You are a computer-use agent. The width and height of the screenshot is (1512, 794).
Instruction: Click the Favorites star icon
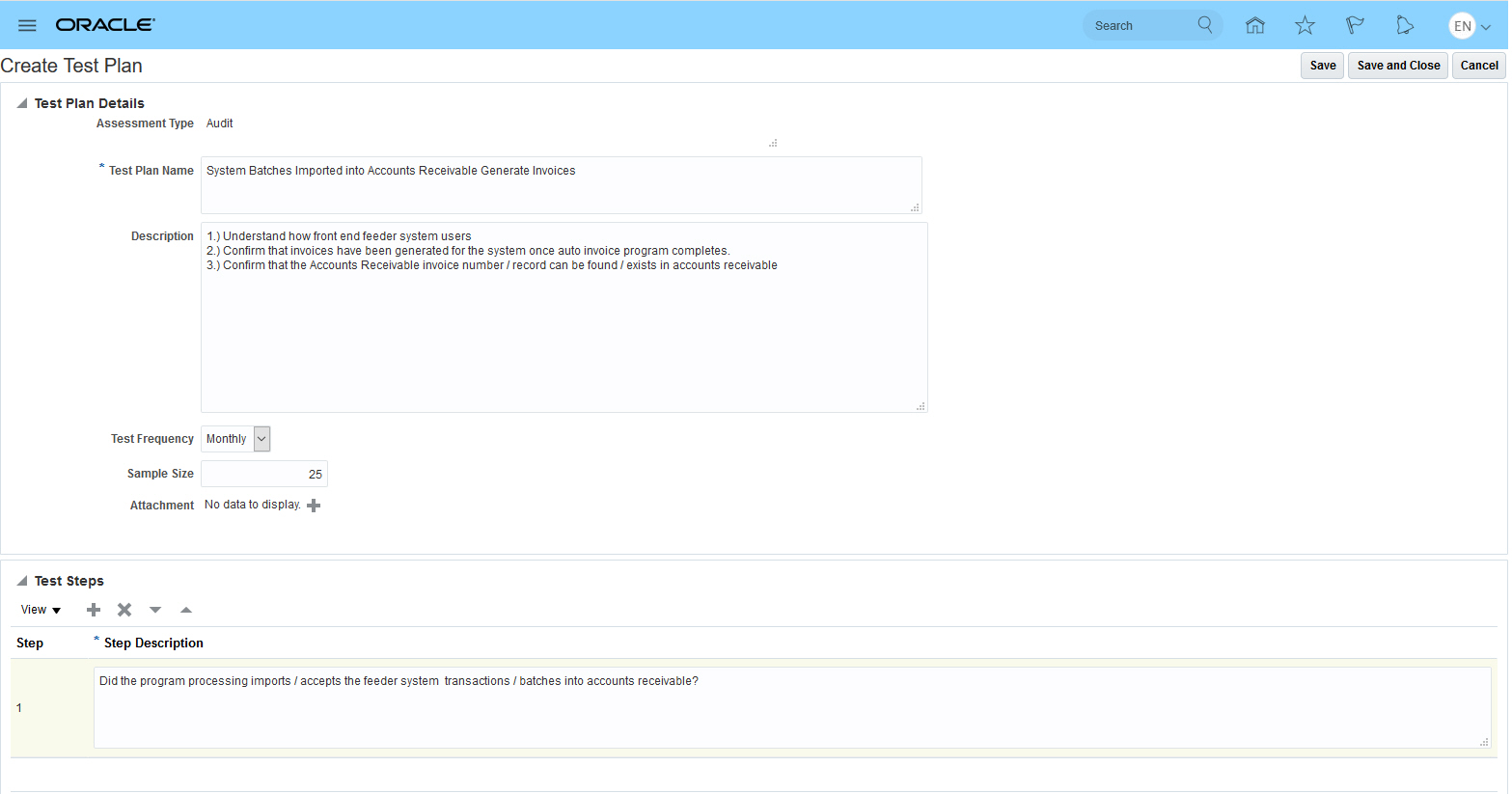pyautogui.click(x=1305, y=25)
